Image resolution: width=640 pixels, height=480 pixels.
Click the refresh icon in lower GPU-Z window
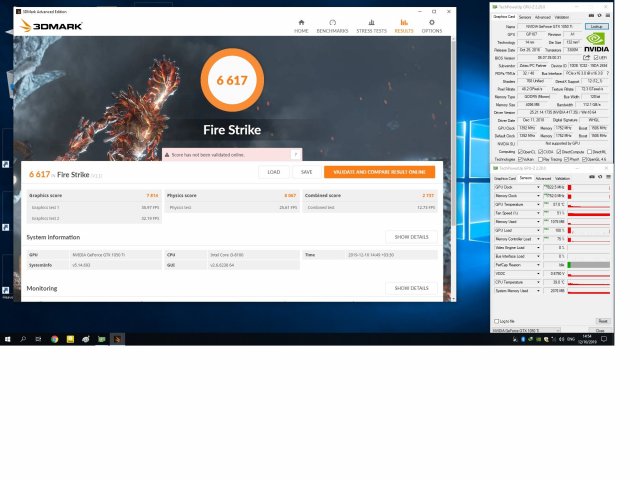tap(600, 177)
